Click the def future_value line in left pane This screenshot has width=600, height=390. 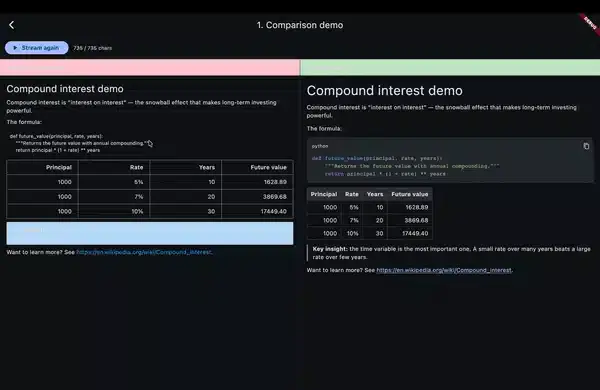56,136
